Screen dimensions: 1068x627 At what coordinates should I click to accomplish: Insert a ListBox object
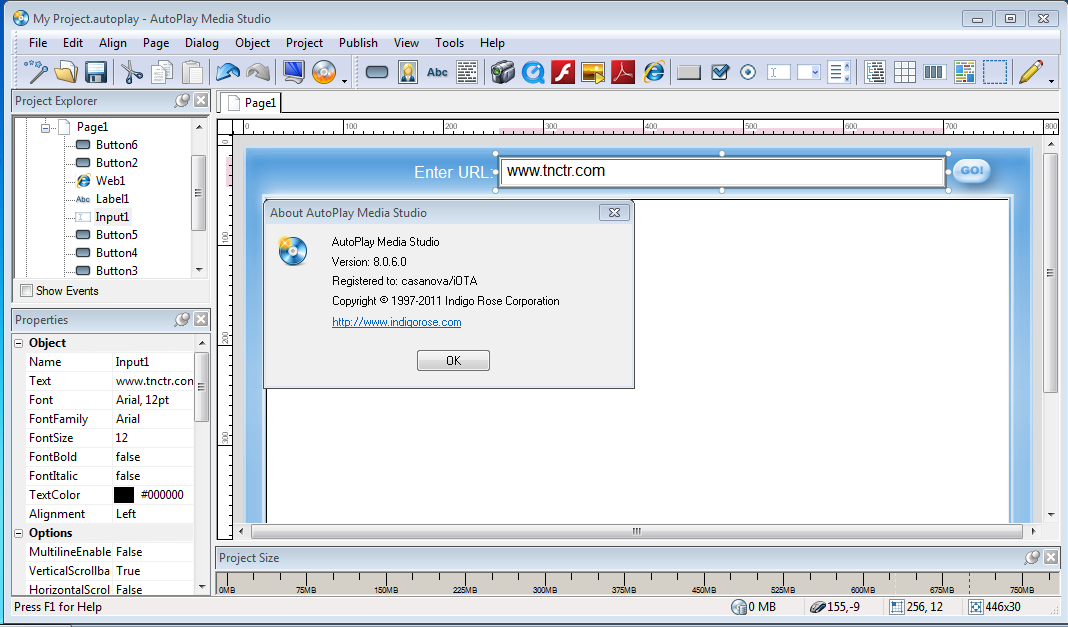click(838, 71)
